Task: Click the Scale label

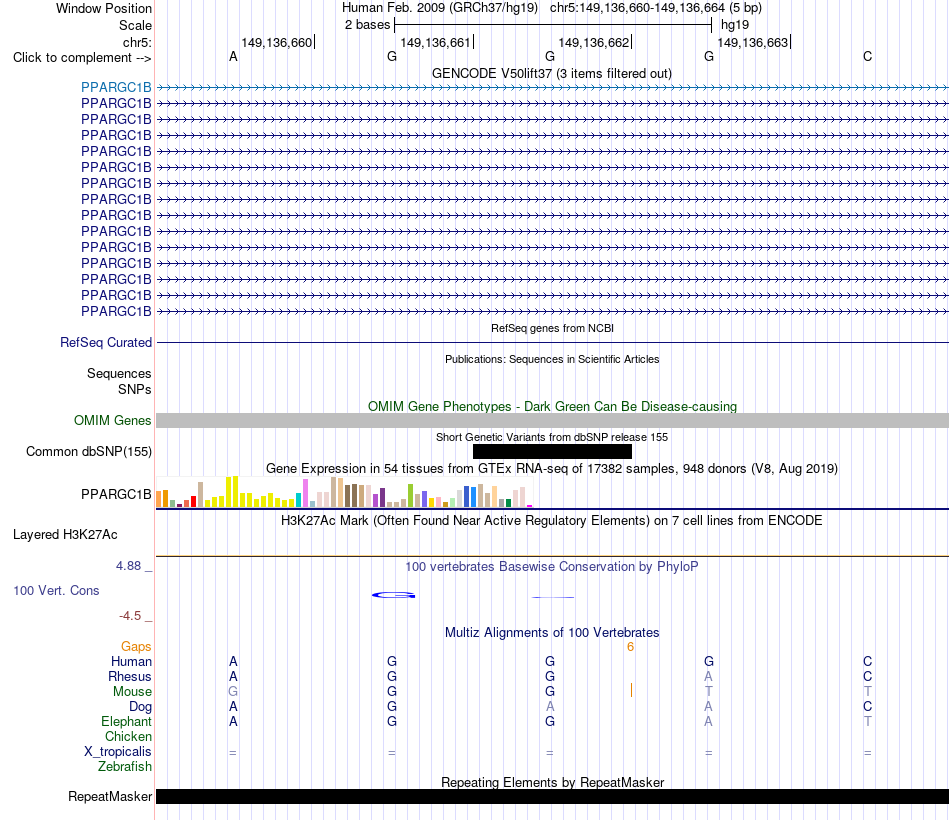Action: coord(135,25)
